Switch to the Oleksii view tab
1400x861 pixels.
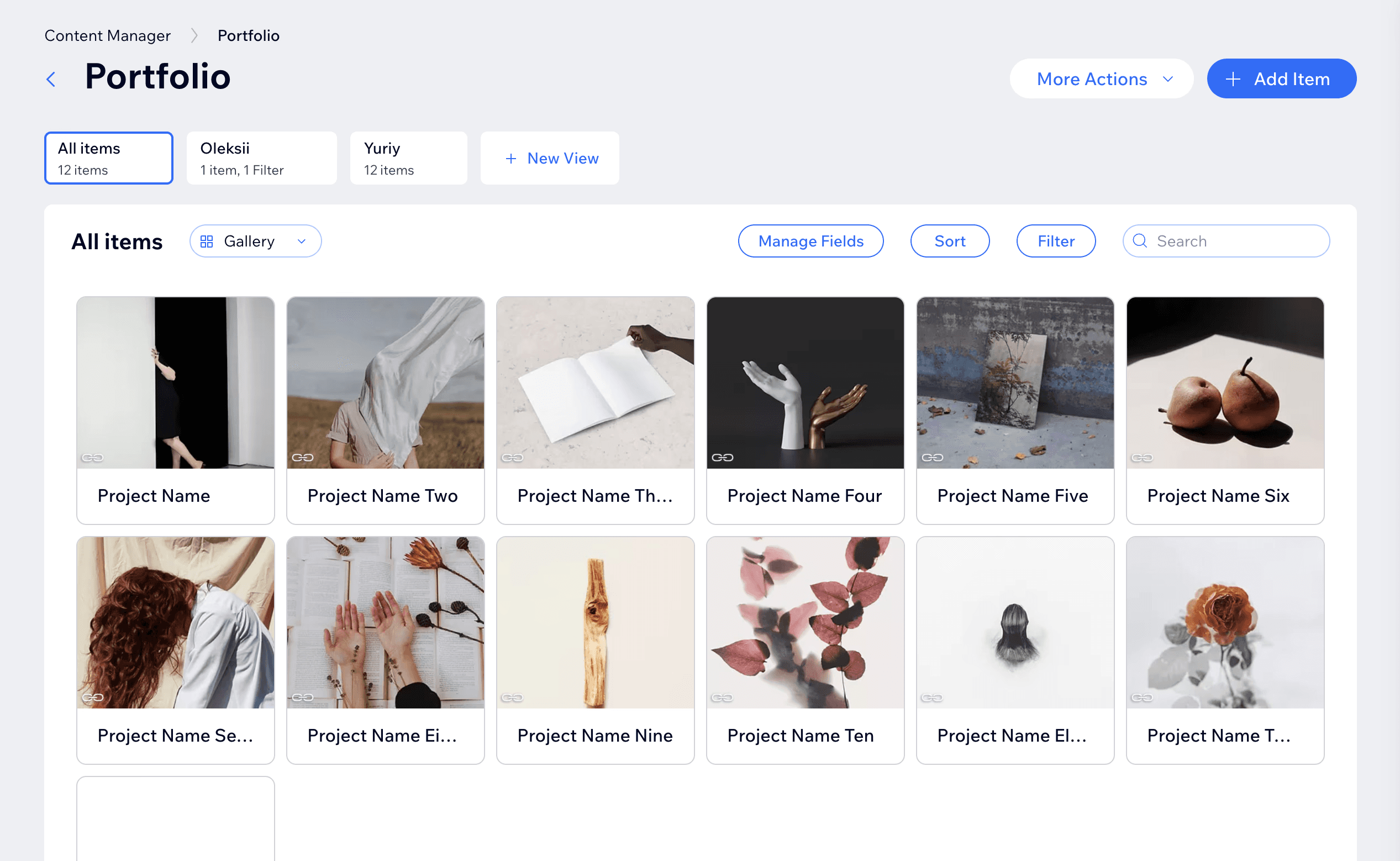[x=261, y=158]
